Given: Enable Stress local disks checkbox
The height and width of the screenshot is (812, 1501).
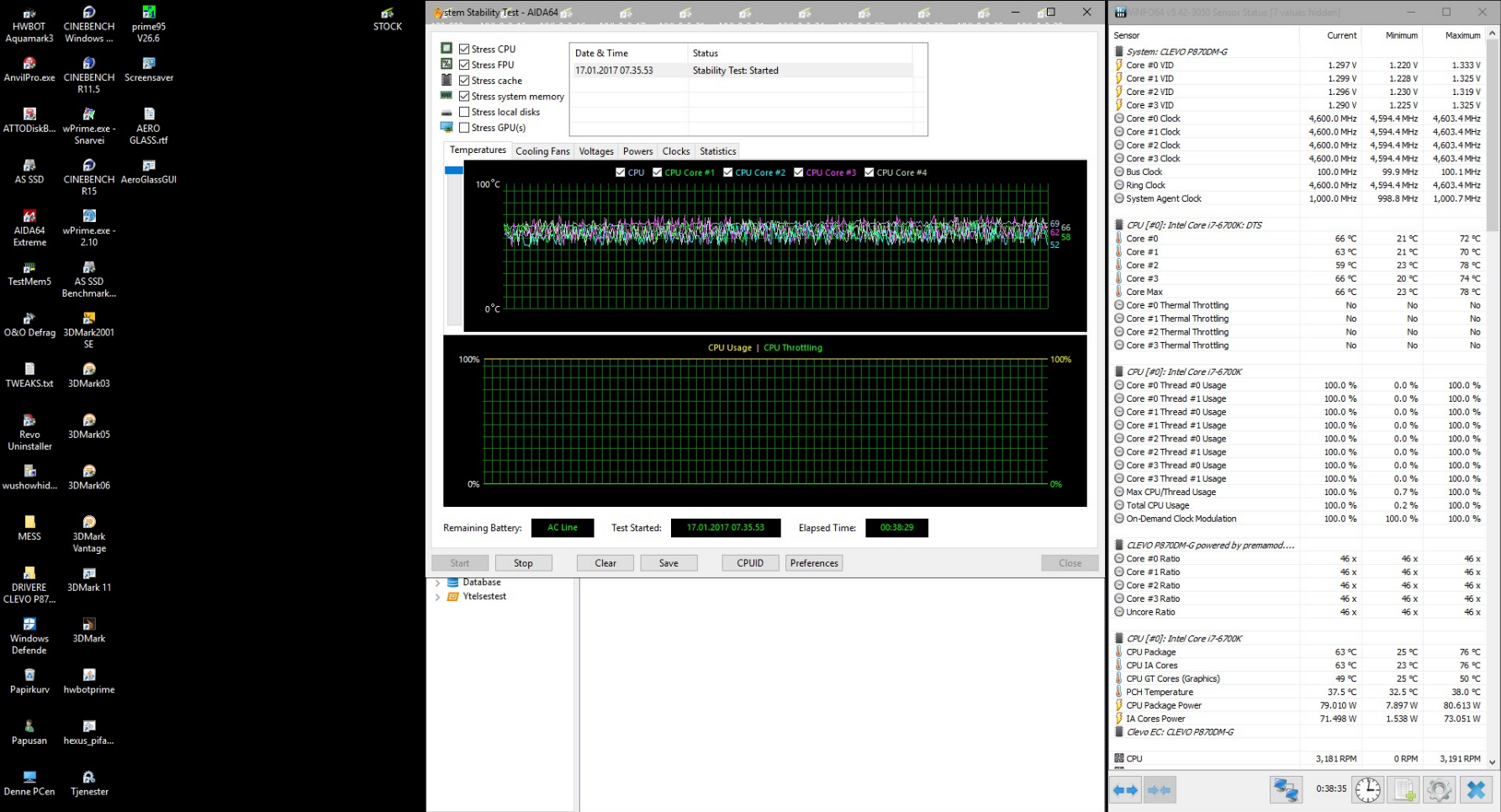Looking at the screenshot, I should click(464, 112).
